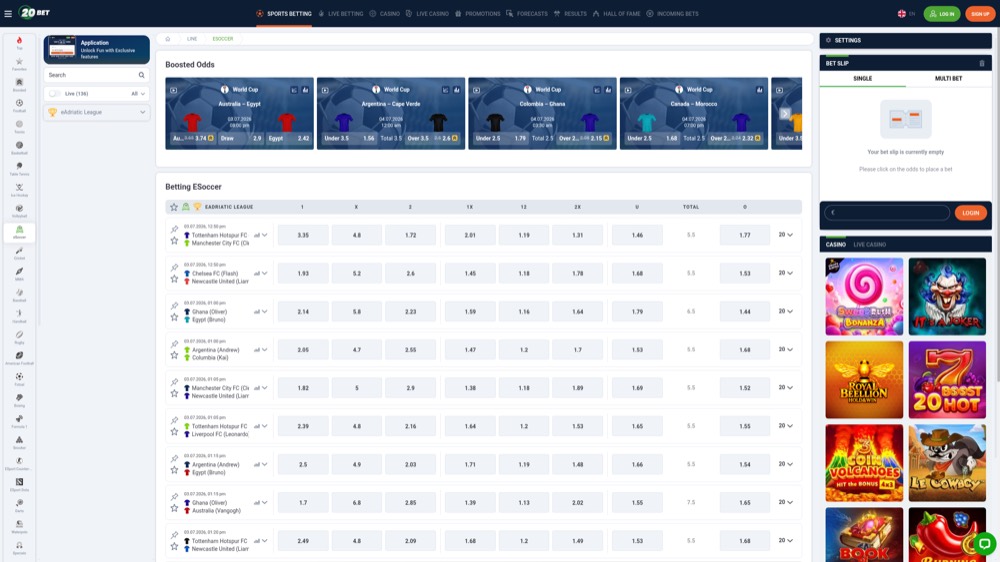Click the orange Sign Up button
1000x562 pixels.
point(980,13)
